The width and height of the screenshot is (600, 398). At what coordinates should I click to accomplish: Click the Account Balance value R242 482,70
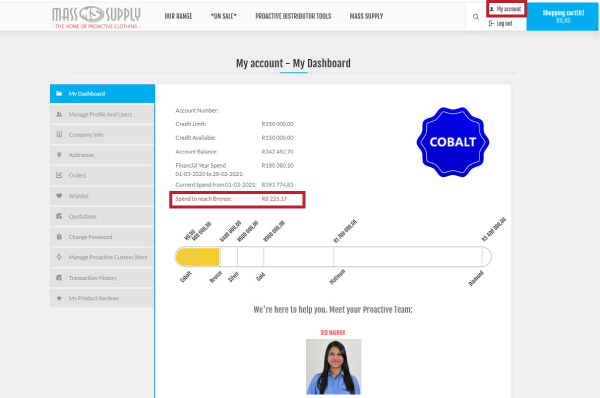click(277, 152)
